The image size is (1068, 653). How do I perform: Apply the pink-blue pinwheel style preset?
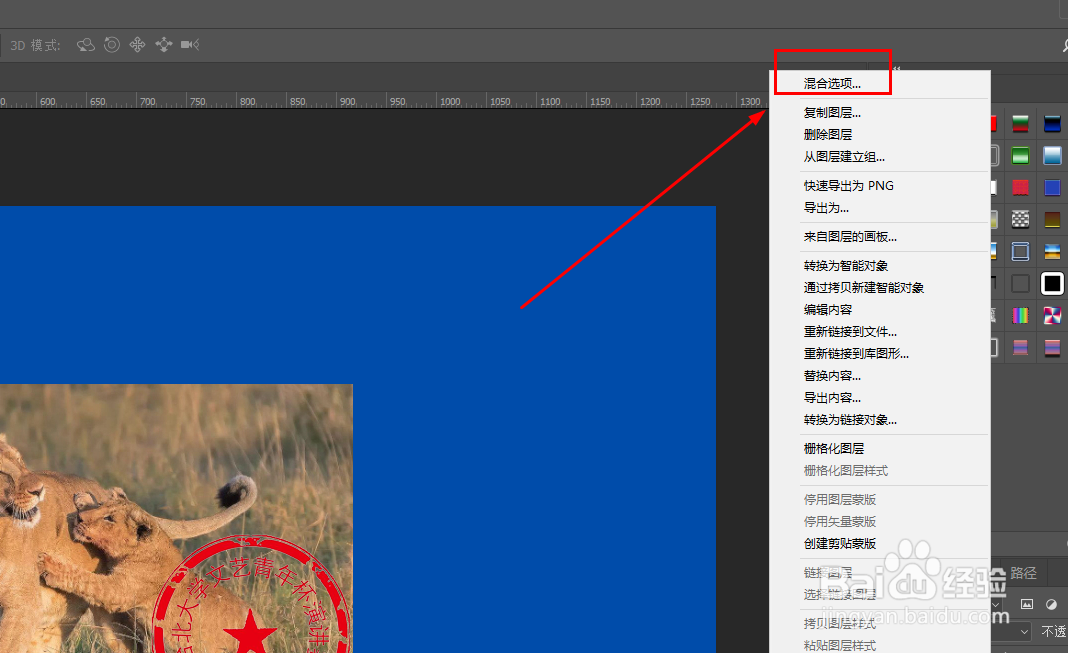click(x=1052, y=315)
